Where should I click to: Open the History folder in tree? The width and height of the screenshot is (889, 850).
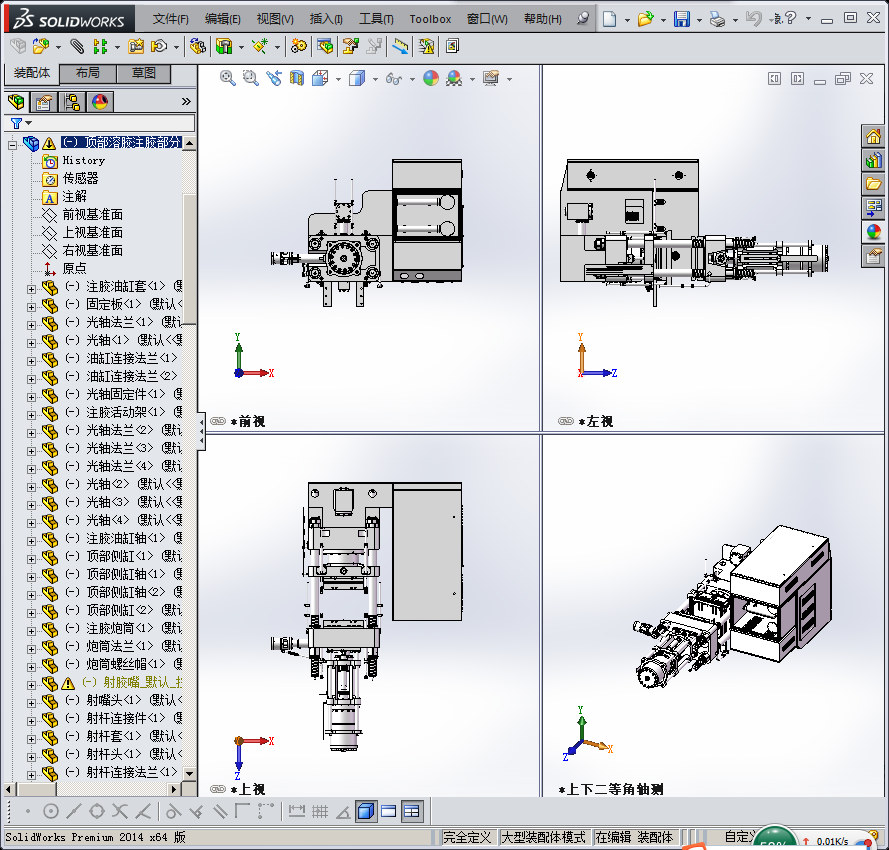click(x=83, y=160)
